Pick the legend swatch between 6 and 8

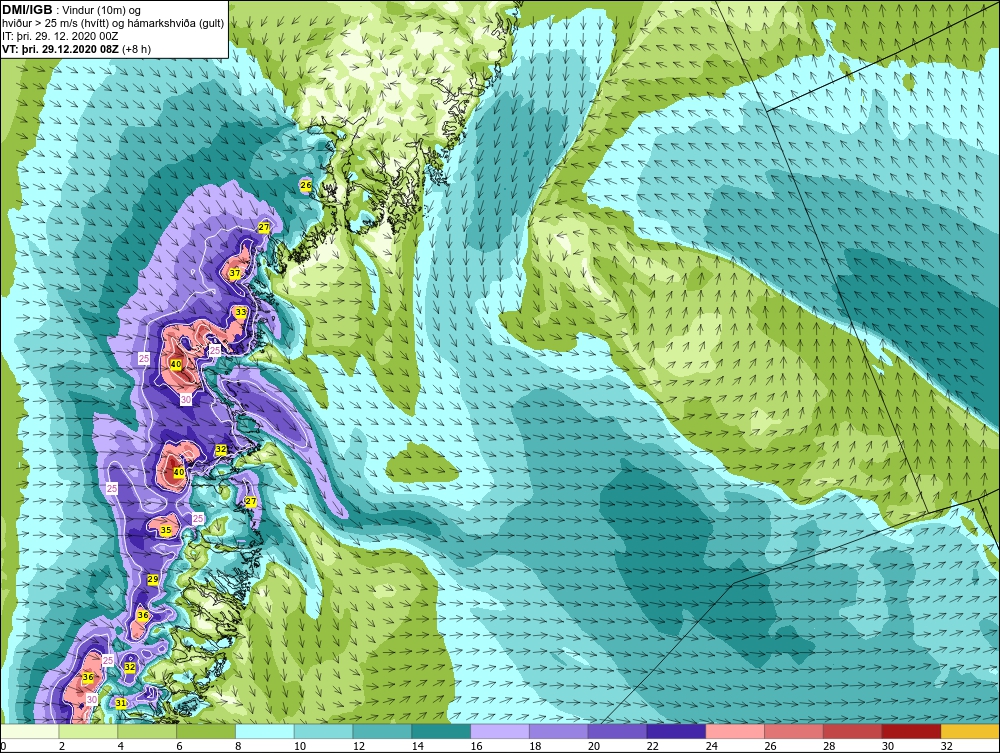pos(206,731)
